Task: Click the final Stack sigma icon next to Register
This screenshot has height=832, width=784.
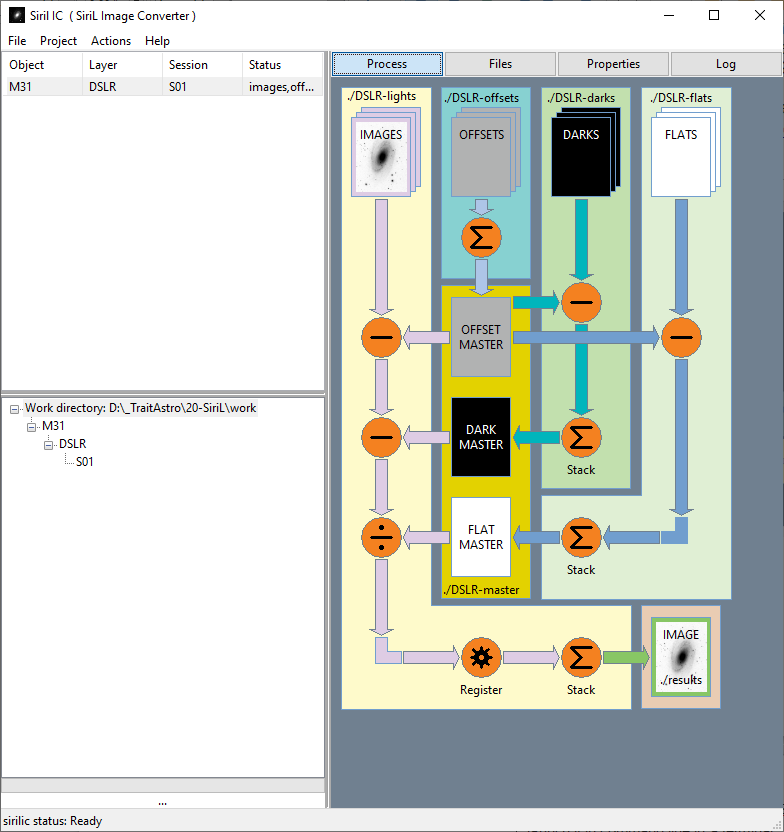Action: point(581,657)
